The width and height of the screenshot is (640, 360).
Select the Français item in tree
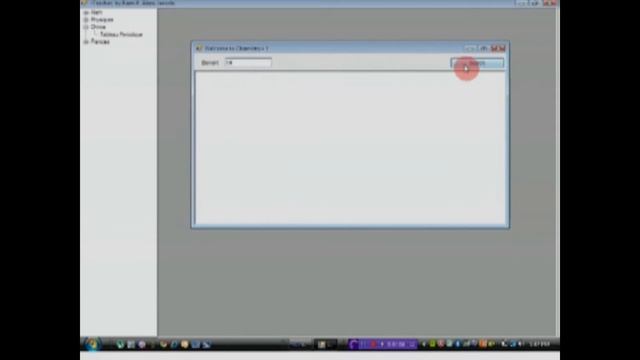pyautogui.click(x=100, y=42)
